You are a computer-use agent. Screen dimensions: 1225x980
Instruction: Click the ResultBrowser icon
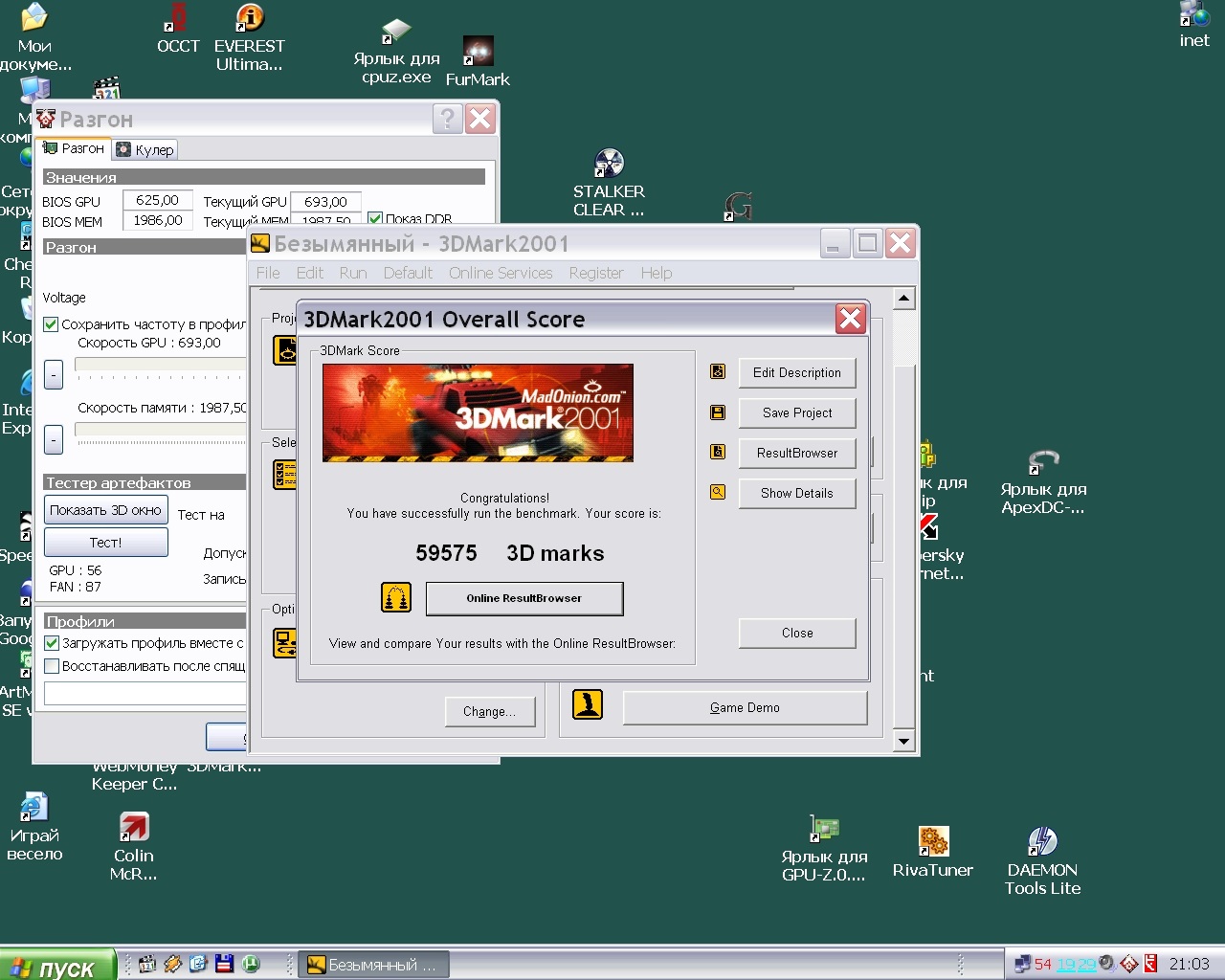[718, 452]
